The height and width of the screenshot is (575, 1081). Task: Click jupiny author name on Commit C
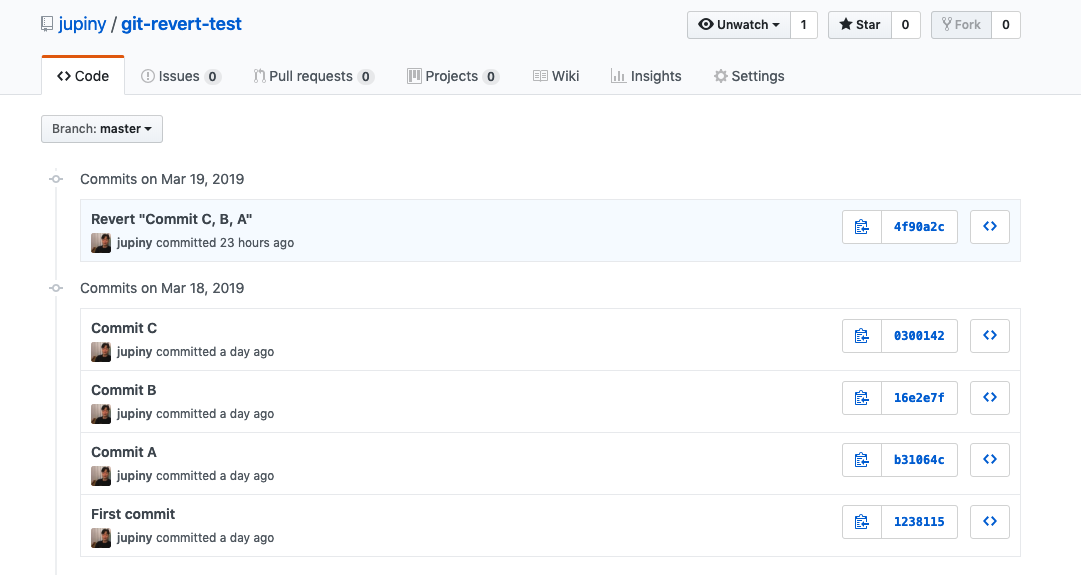(x=134, y=352)
